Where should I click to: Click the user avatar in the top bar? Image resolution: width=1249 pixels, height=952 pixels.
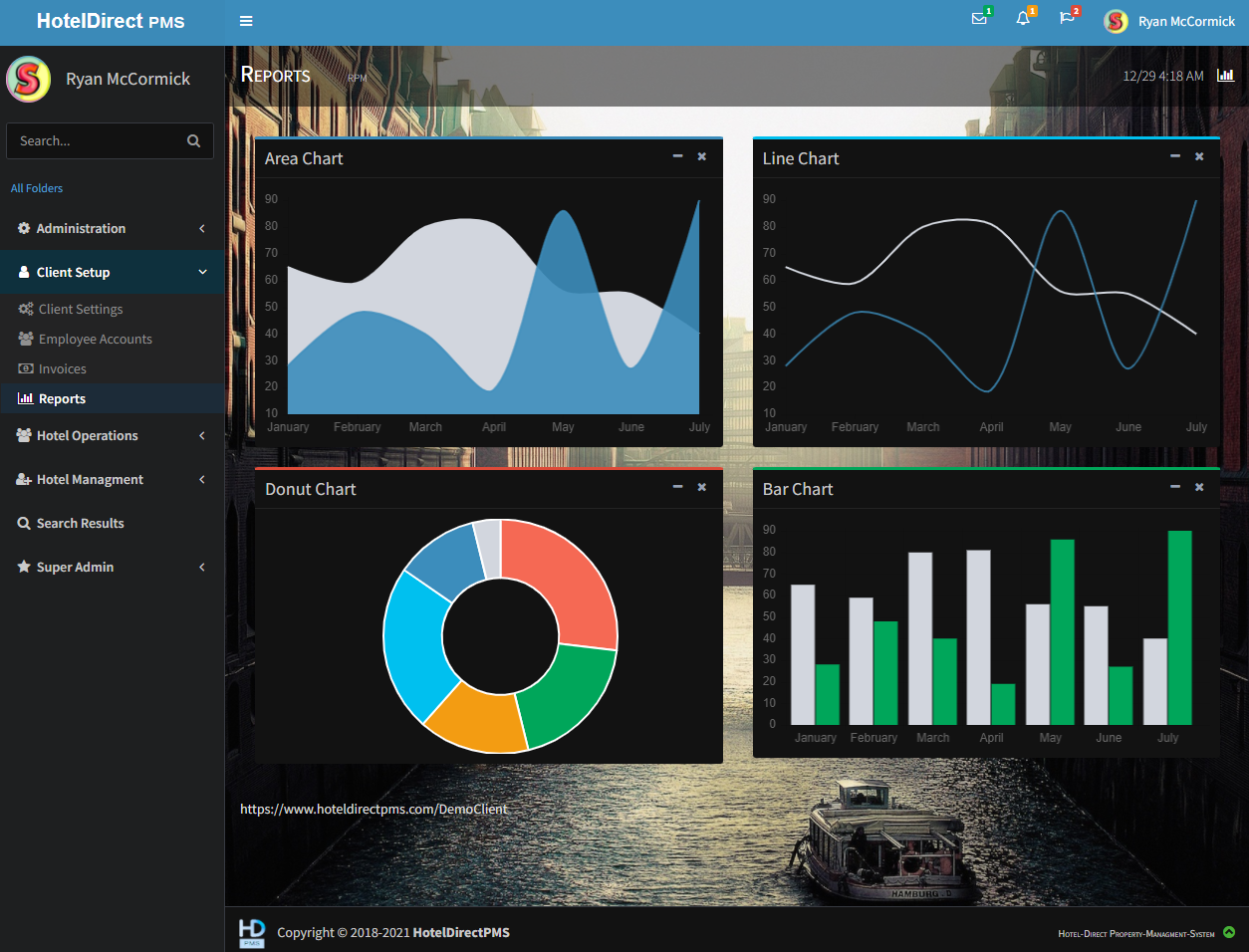(1116, 21)
